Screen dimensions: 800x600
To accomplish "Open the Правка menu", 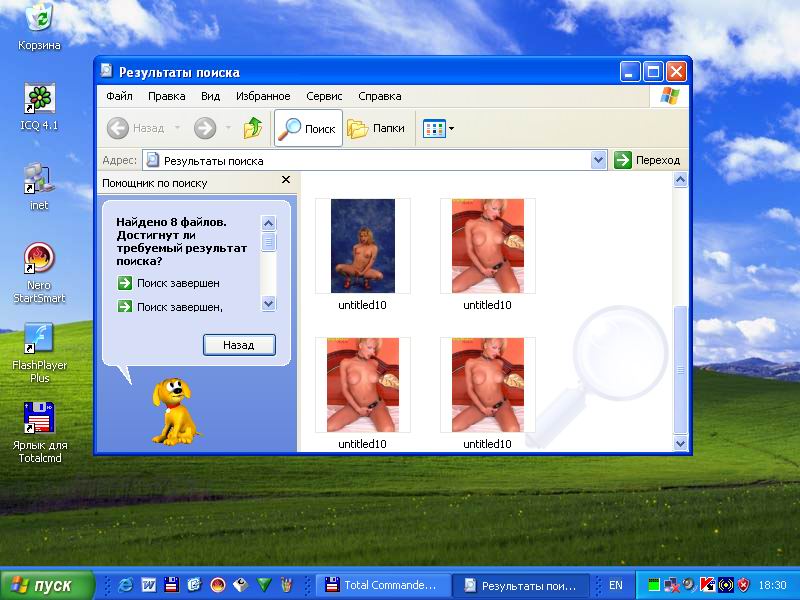I will click(166, 96).
